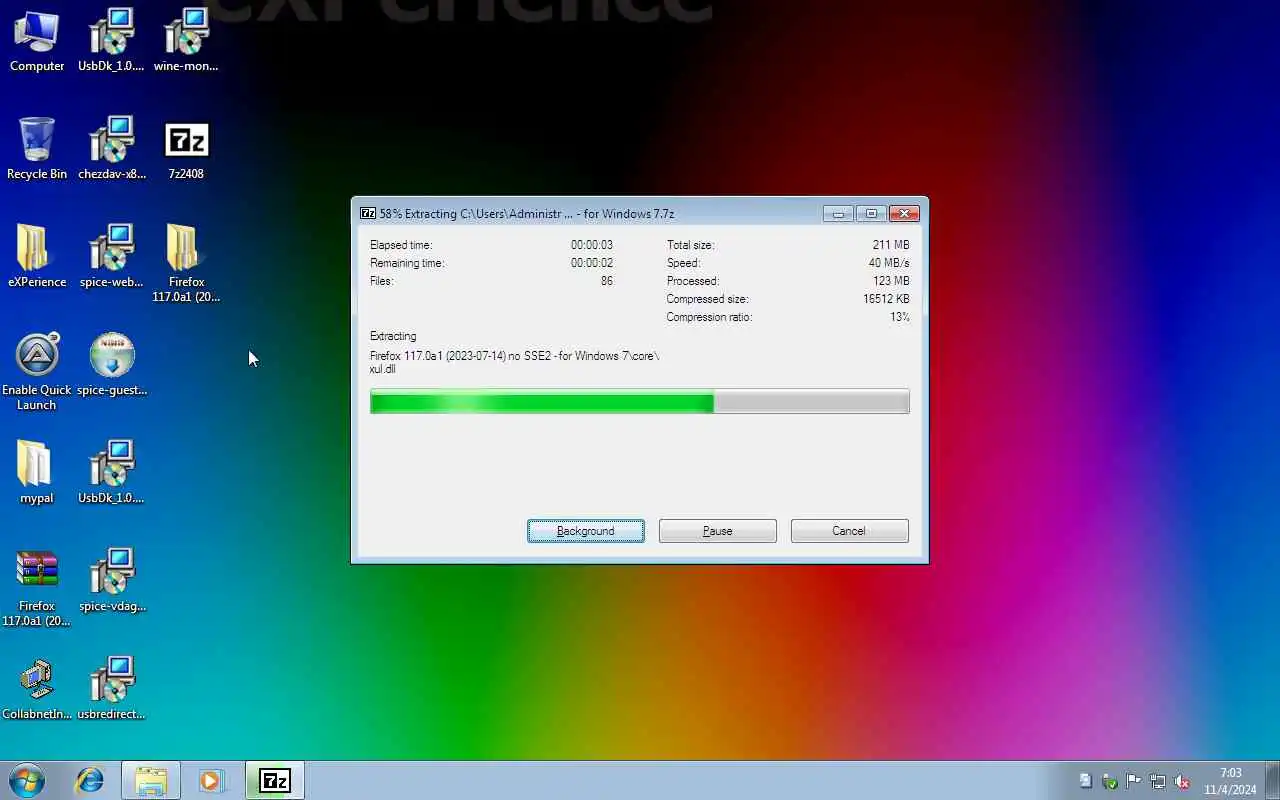Viewport: 1280px width, 800px height.
Task: Click the '123 MB' processed value
Action: (890, 281)
